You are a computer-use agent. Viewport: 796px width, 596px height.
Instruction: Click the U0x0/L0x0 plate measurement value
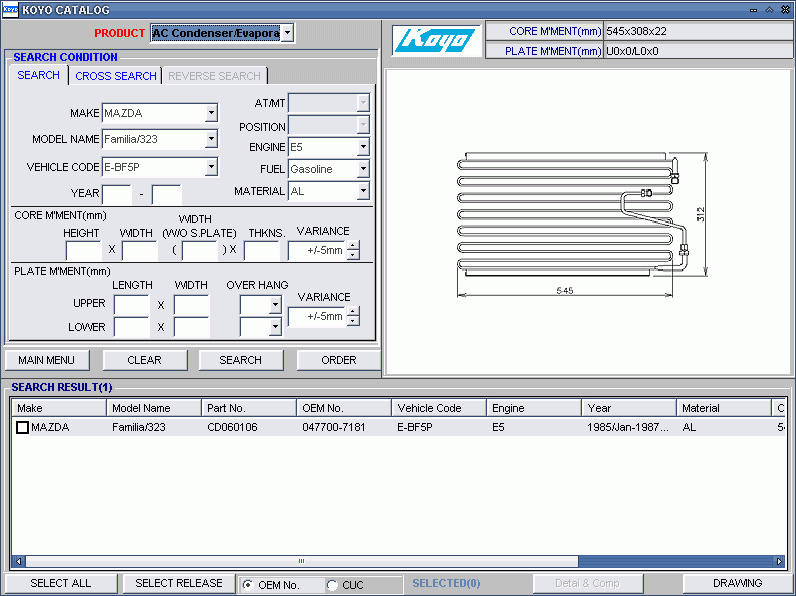click(632, 51)
